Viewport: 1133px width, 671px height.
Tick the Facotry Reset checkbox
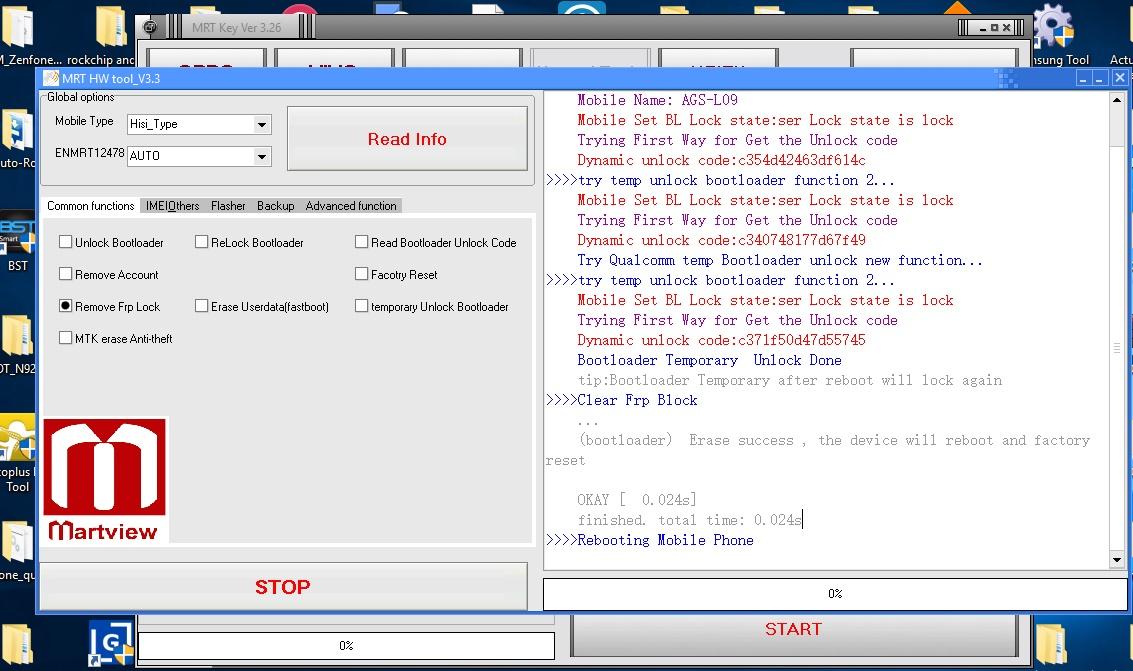pyautogui.click(x=361, y=274)
